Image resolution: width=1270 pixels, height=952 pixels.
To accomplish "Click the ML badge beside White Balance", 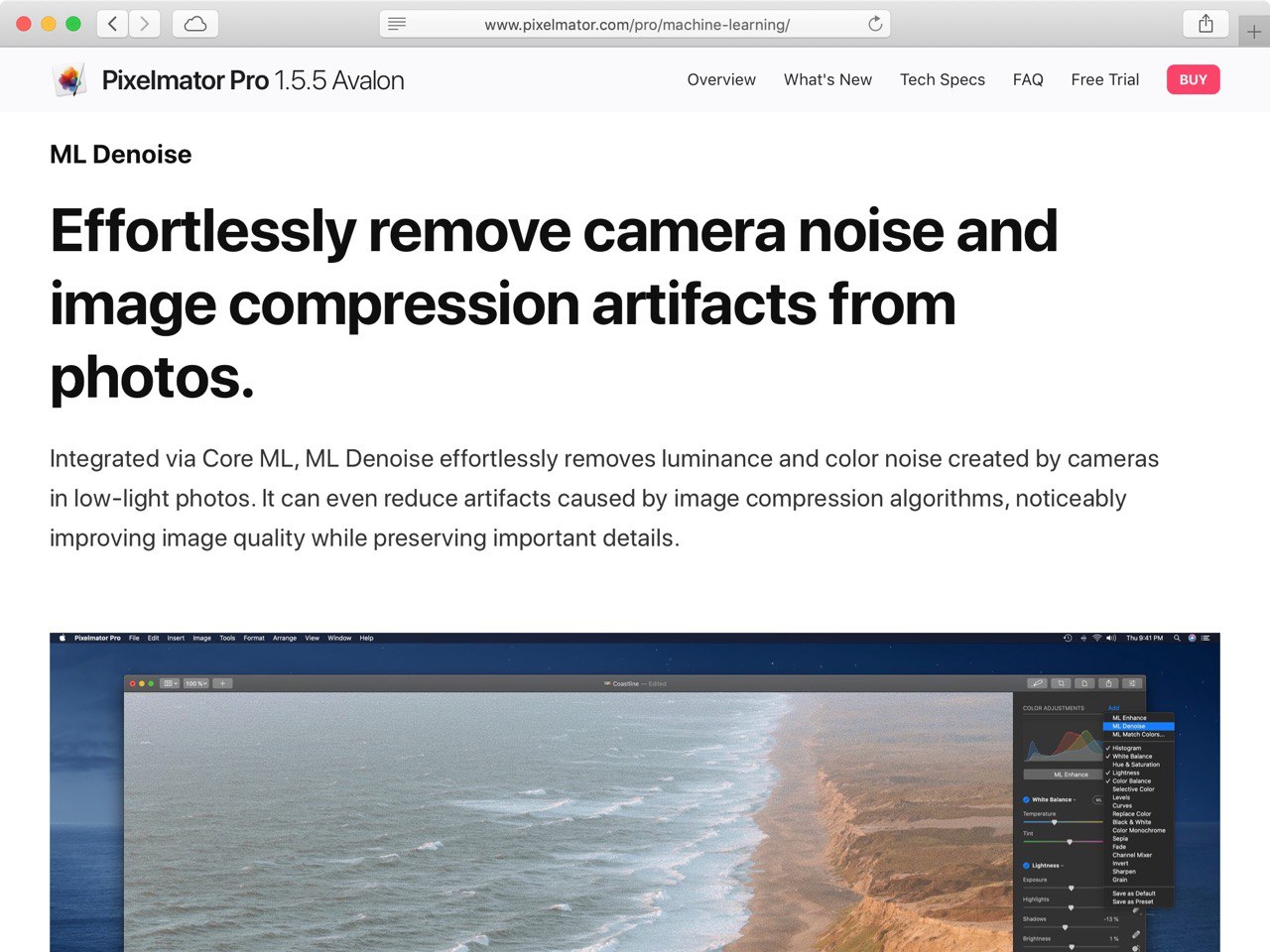I will [x=1098, y=800].
